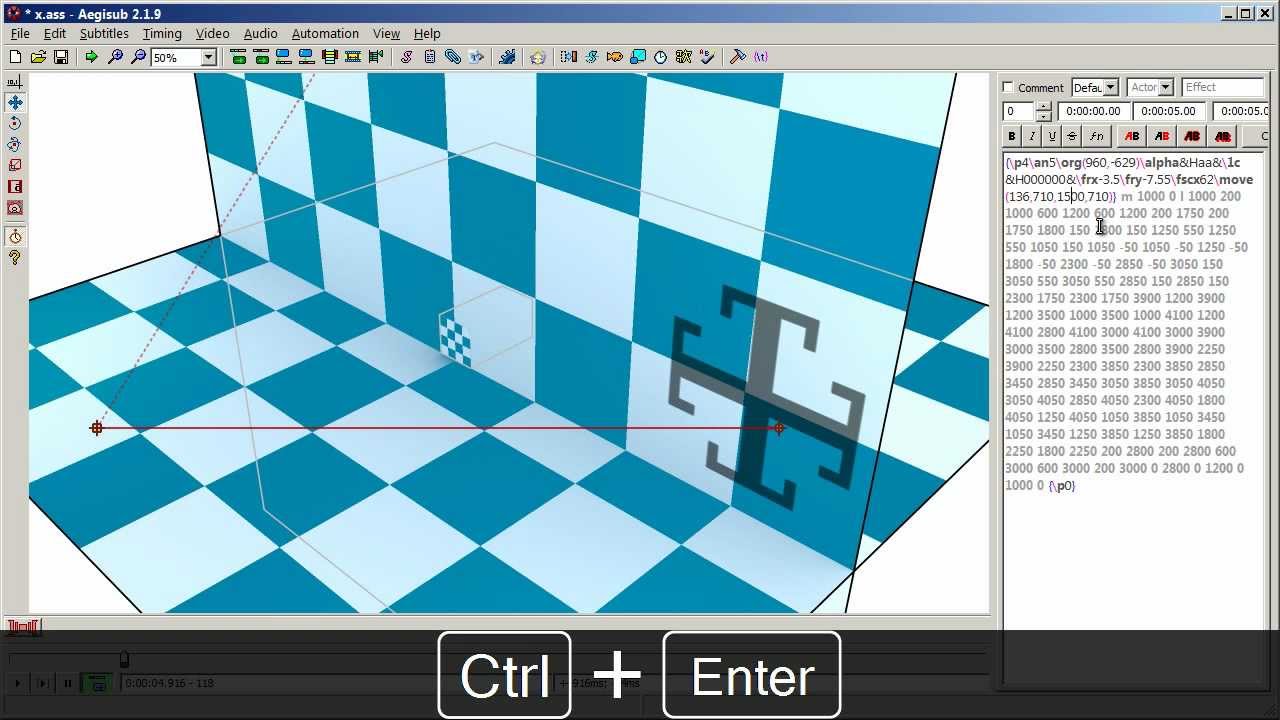This screenshot has height=720, width=1280.
Task: Toggle Strikeout formatting button
Action: point(1072,136)
